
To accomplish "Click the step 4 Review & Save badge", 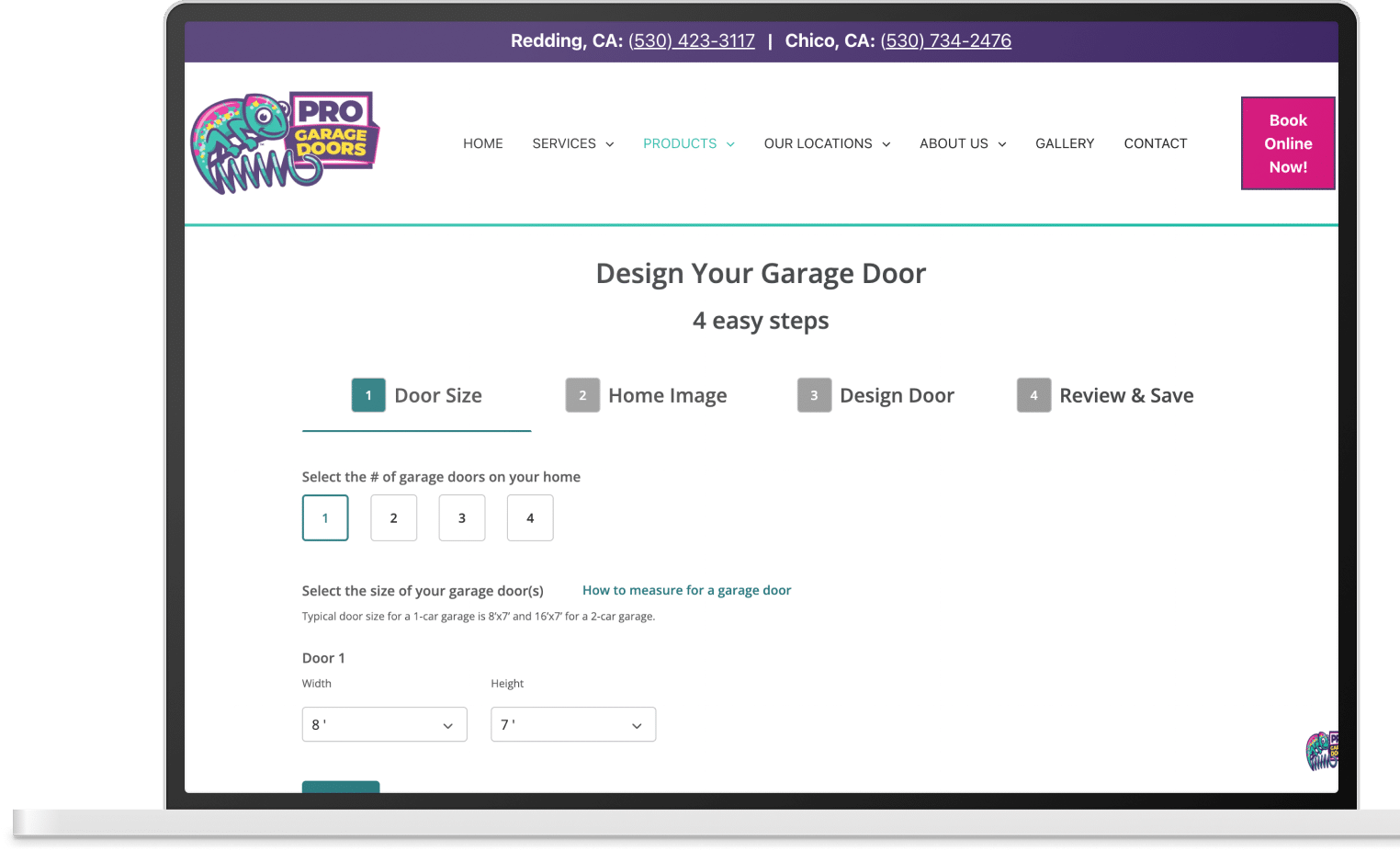I will pos(1033,395).
